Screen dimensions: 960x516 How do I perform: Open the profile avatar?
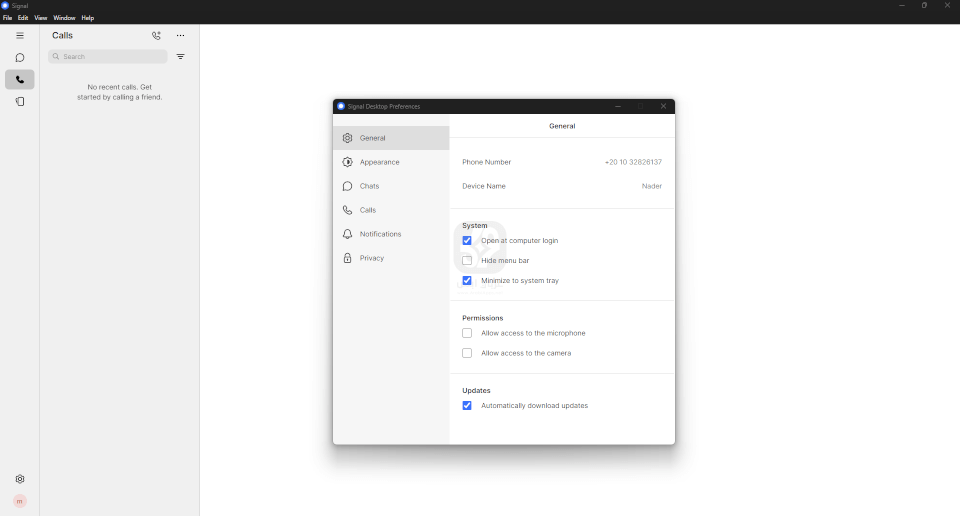[x=19, y=501]
